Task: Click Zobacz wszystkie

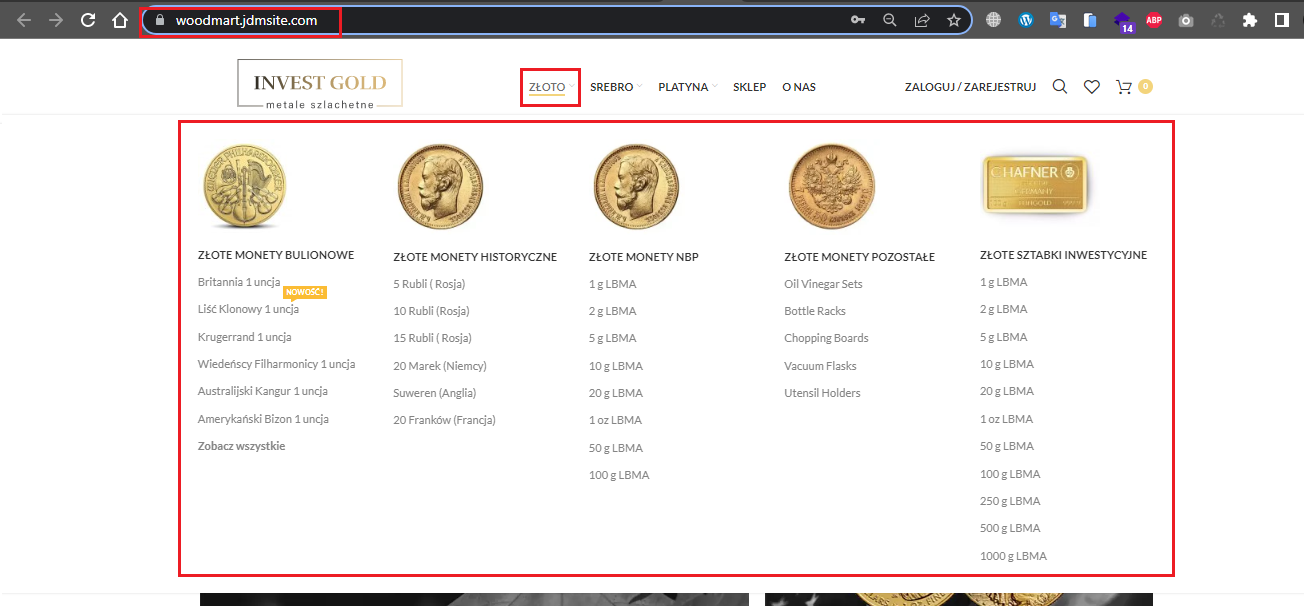Action: coord(242,446)
